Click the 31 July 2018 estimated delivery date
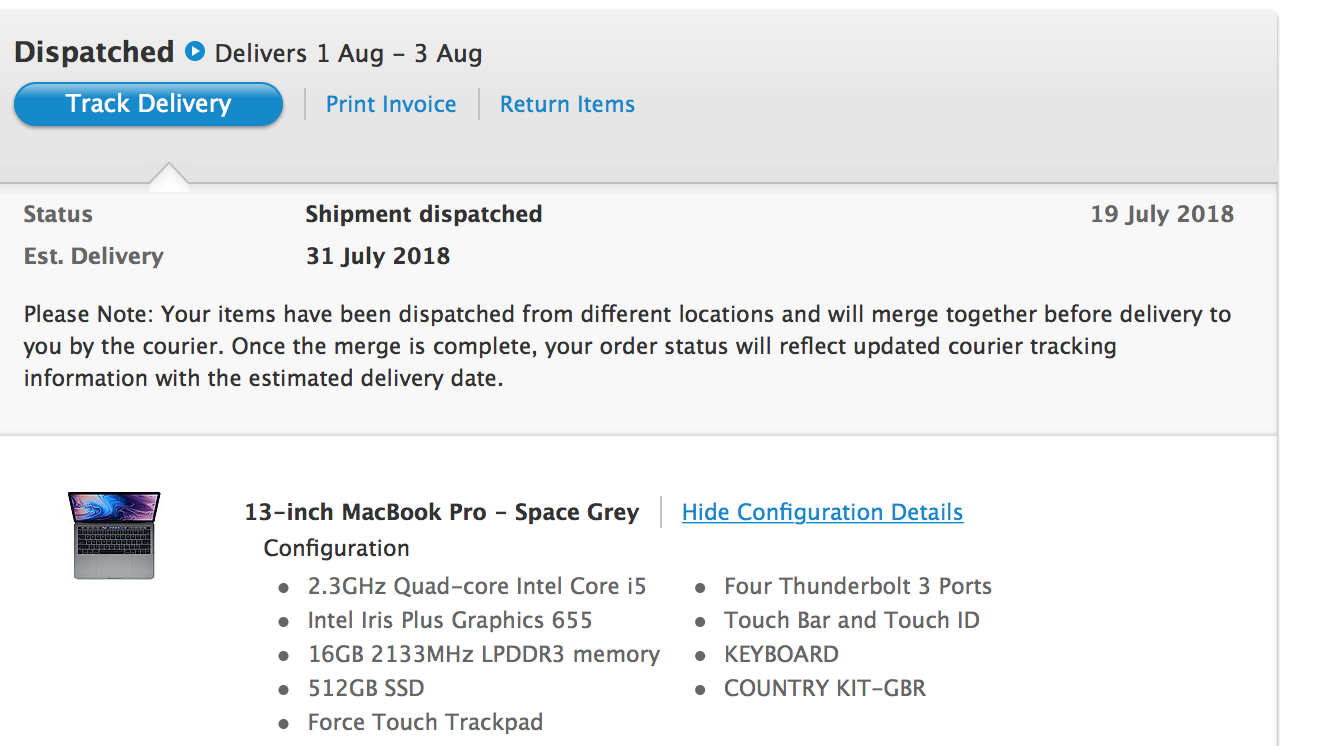 pos(378,256)
